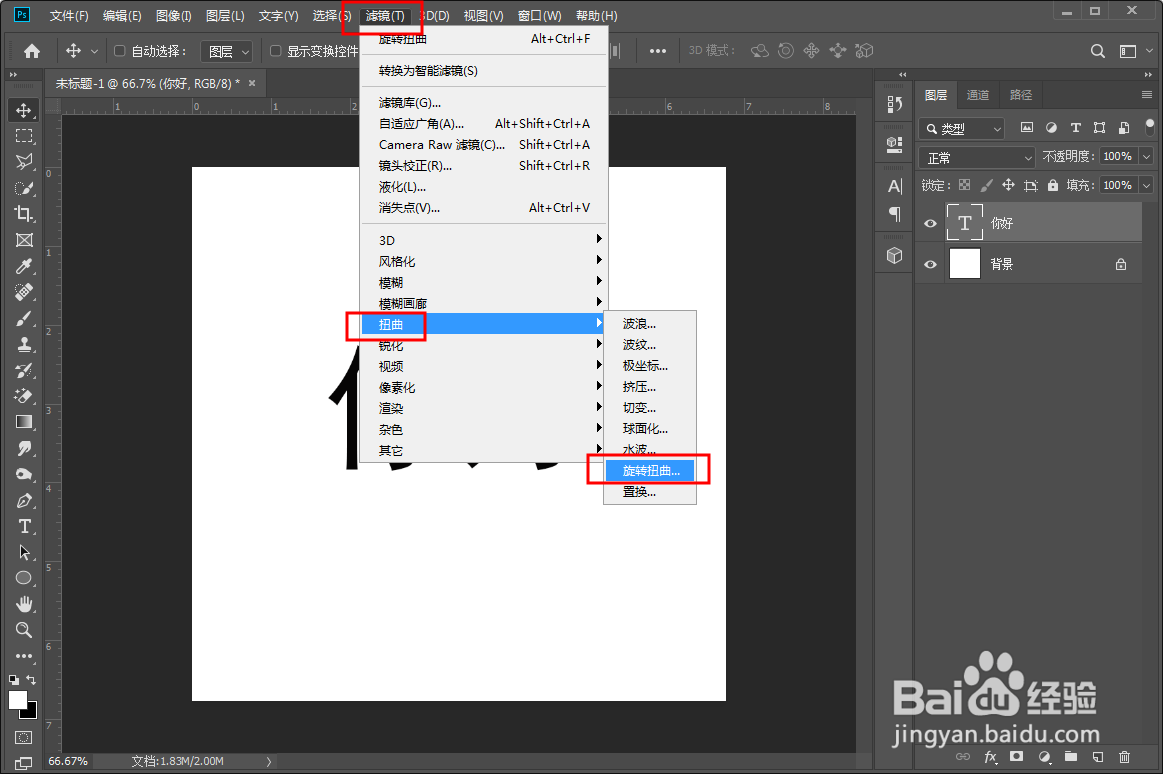Image resolution: width=1163 pixels, height=774 pixels.
Task: Choose 旋转扭曲... in distort submenu
Action: tap(650, 471)
